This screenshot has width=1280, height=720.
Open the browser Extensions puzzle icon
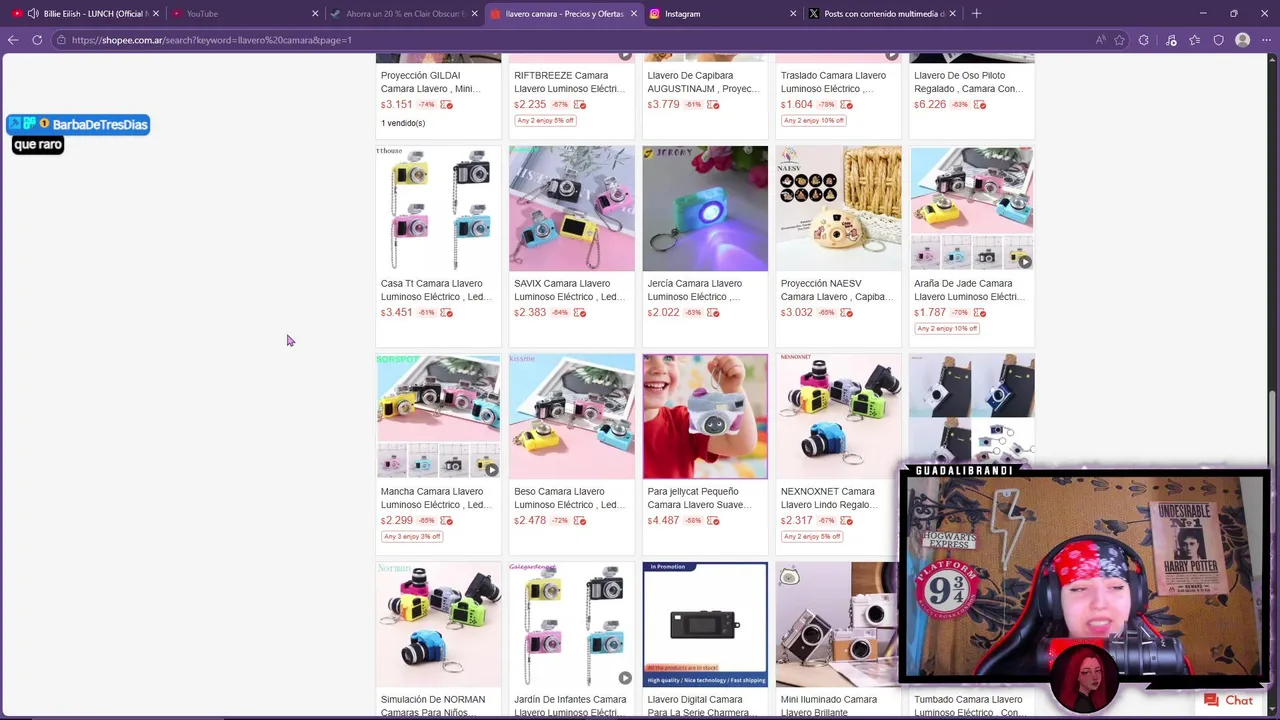[x=1144, y=40]
